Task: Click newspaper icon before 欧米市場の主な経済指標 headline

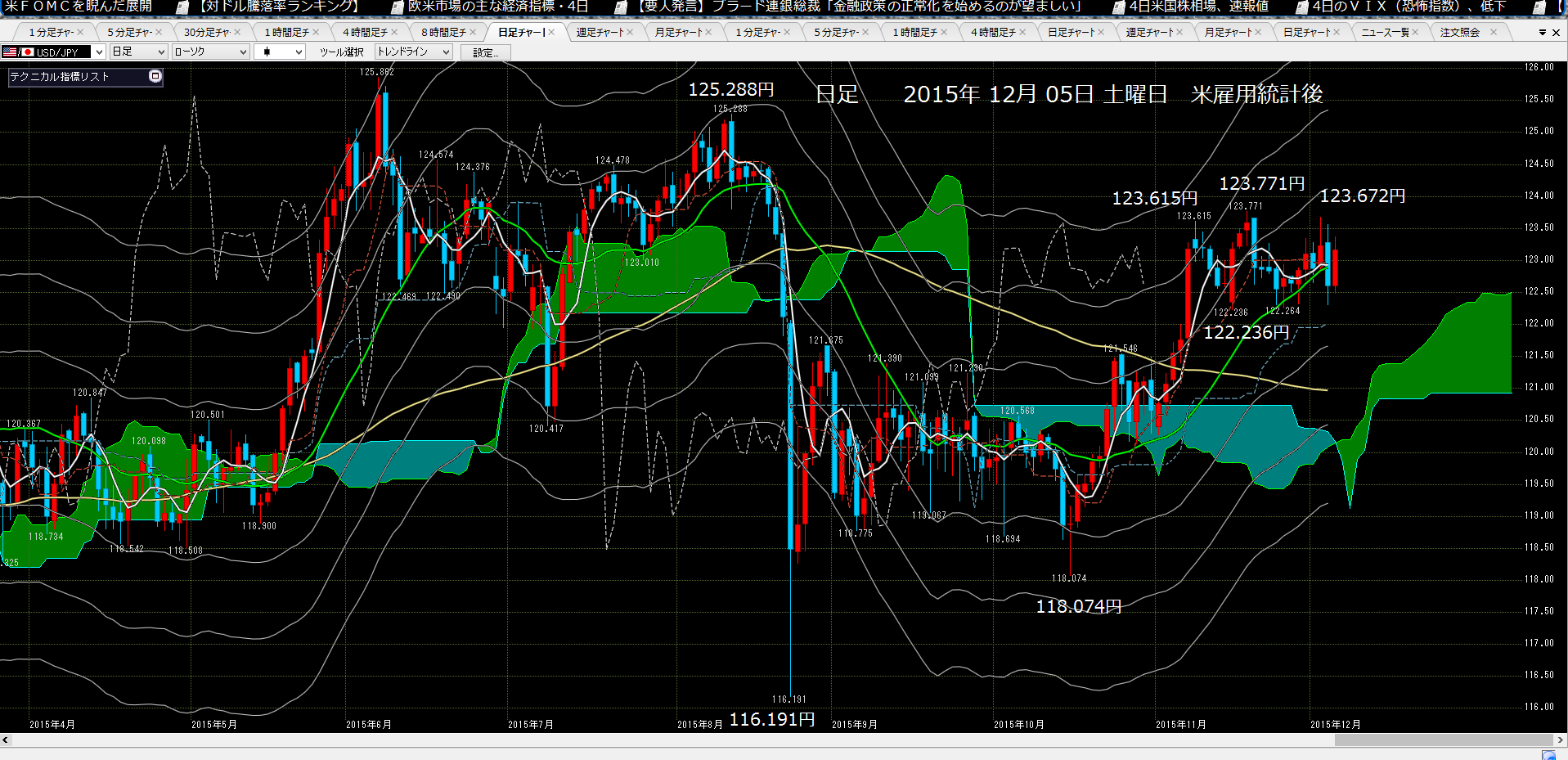Action: (398, 7)
